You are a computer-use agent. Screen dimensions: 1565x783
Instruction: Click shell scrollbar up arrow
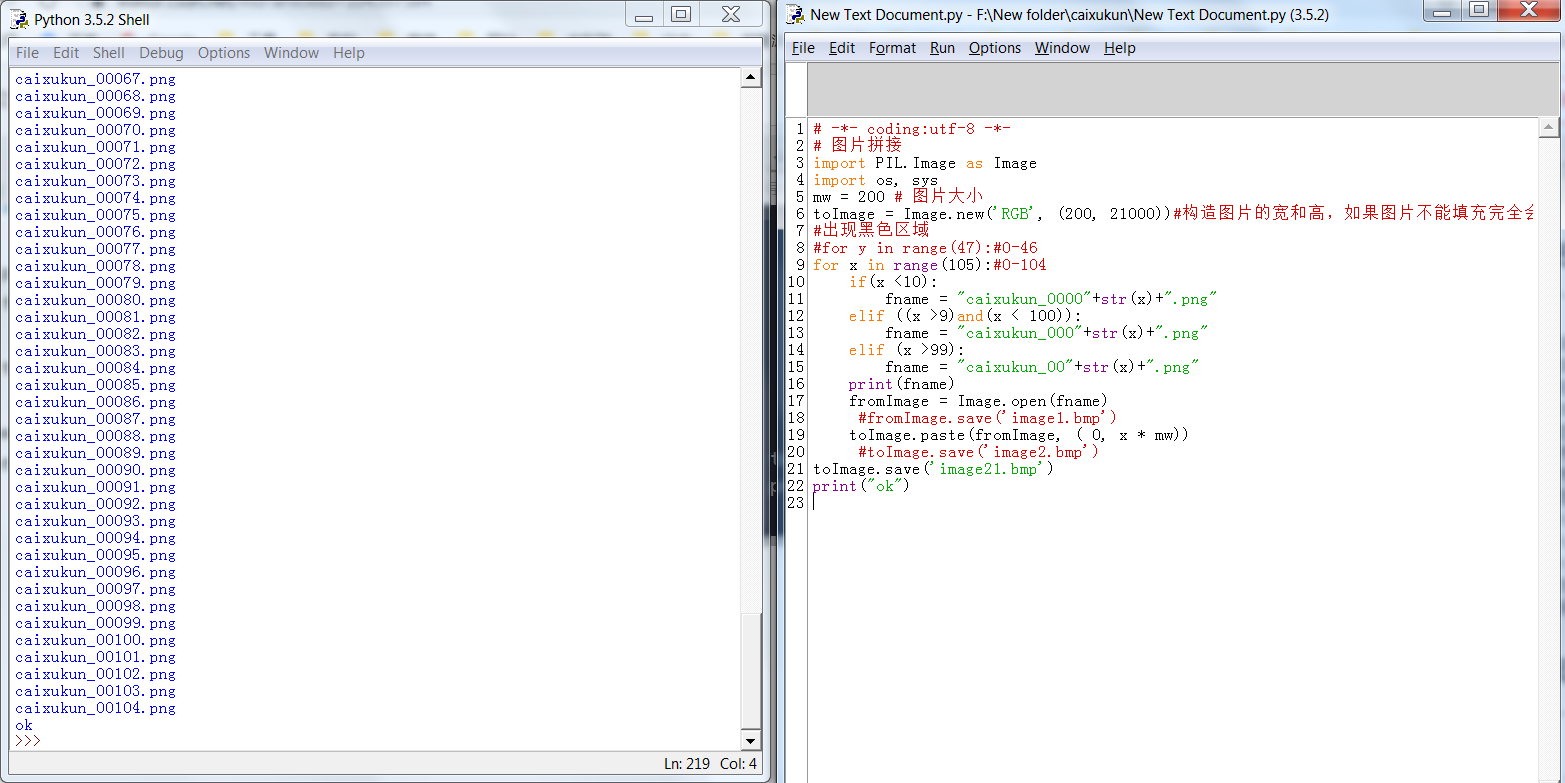tap(751, 78)
